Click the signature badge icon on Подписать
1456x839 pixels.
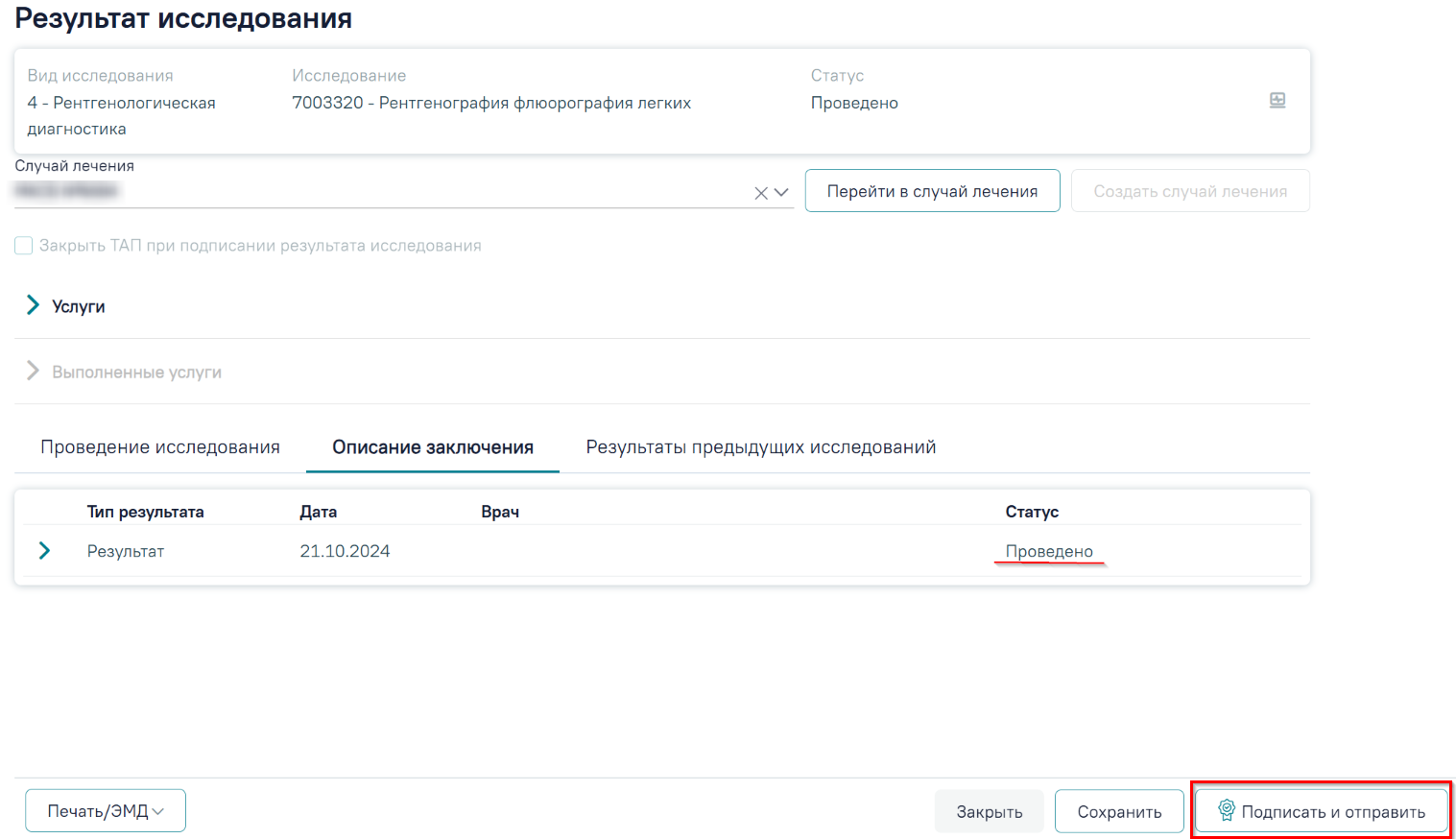pyautogui.click(x=1226, y=810)
